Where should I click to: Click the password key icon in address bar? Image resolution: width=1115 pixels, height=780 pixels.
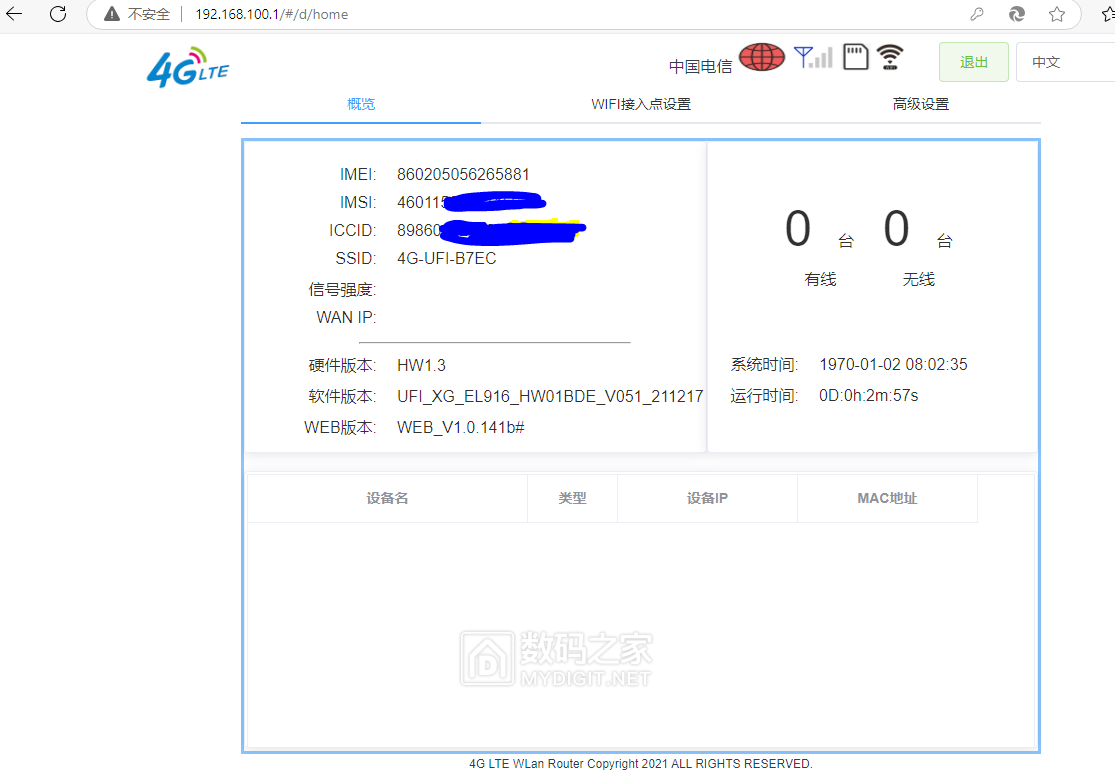pyautogui.click(x=977, y=14)
